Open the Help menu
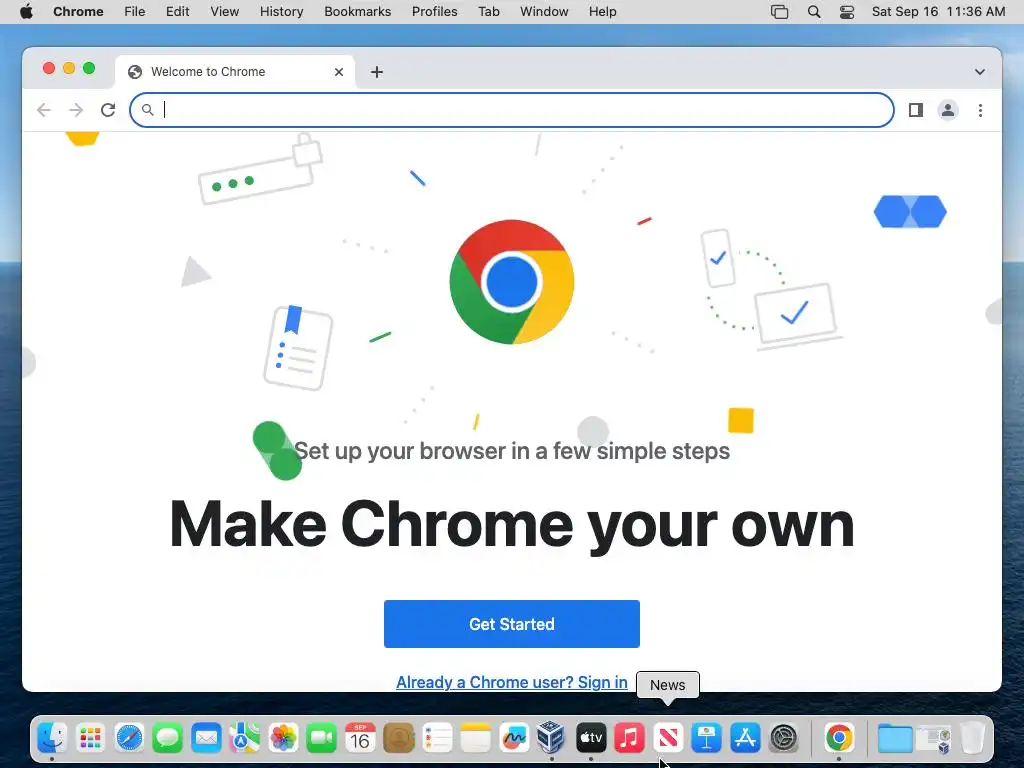The height and width of the screenshot is (768, 1024). 602,12
